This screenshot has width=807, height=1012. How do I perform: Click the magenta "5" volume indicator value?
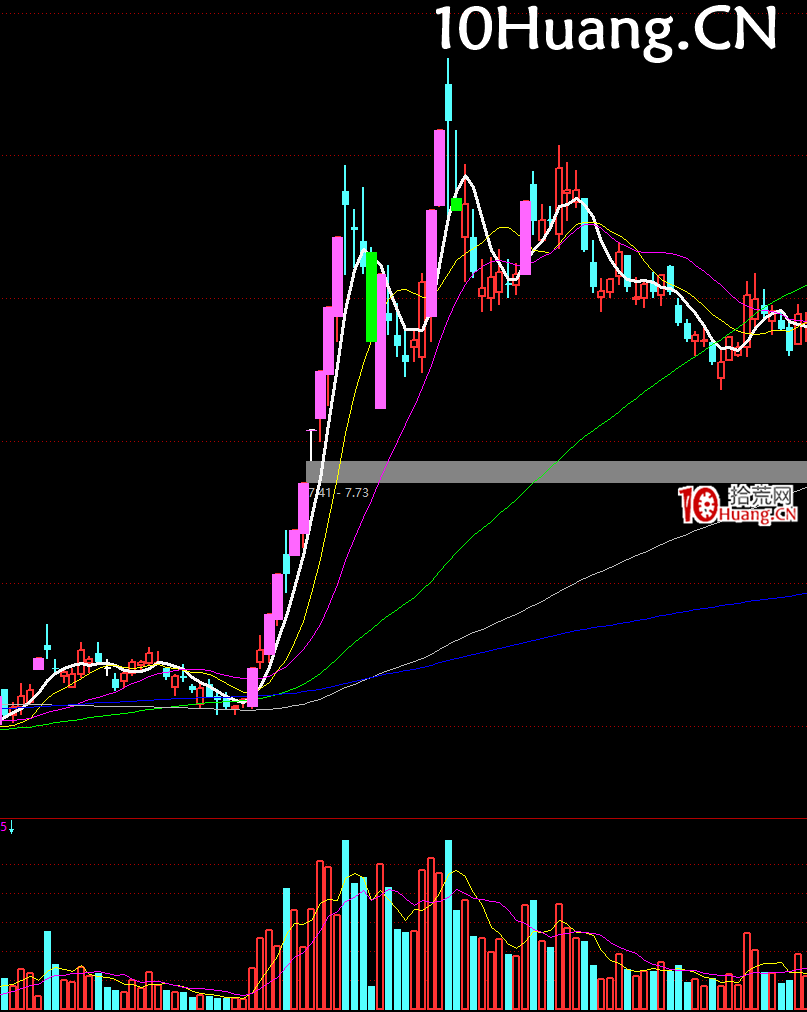click(3, 827)
